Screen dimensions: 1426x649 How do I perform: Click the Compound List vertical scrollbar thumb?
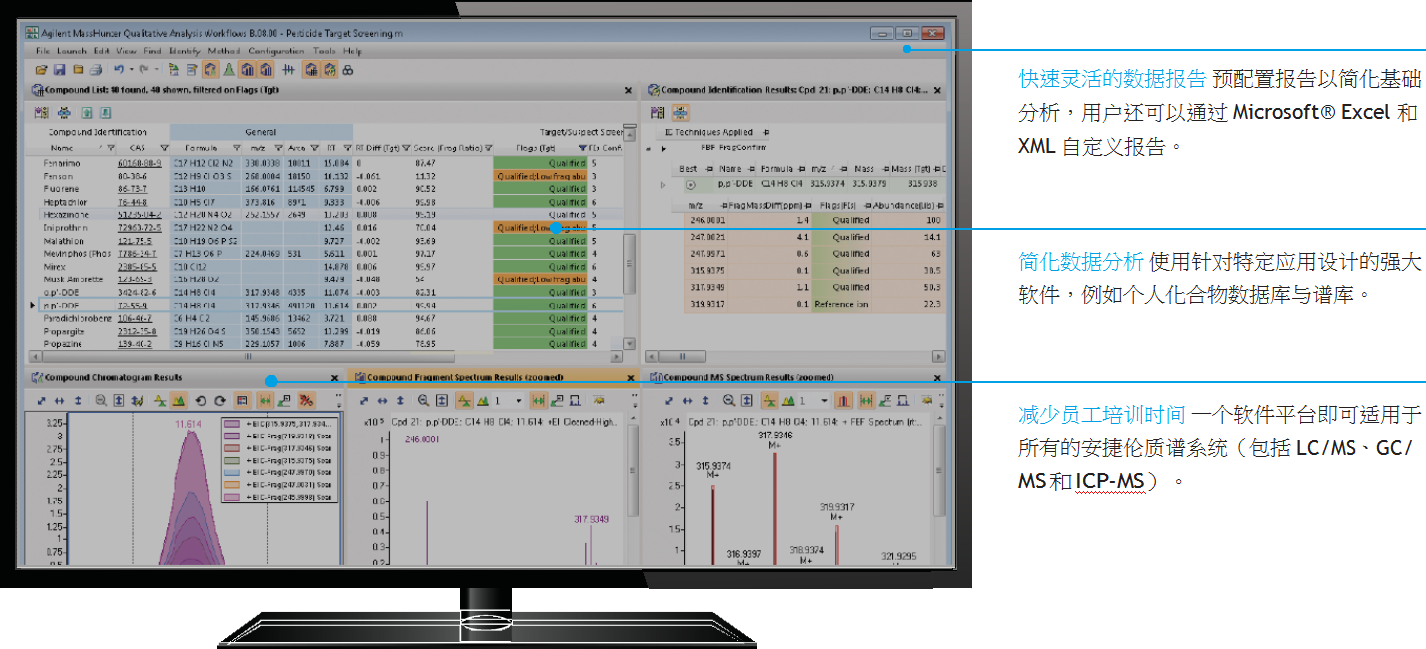[x=629, y=264]
